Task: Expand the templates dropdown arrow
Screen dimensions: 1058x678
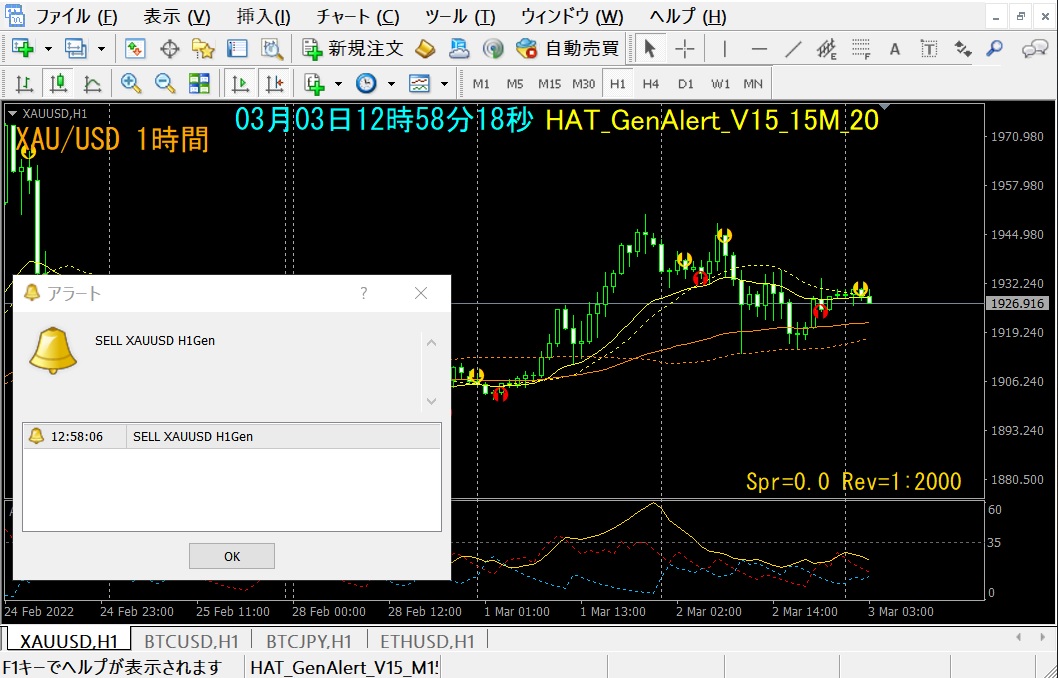Action: click(x=444, y=84)
